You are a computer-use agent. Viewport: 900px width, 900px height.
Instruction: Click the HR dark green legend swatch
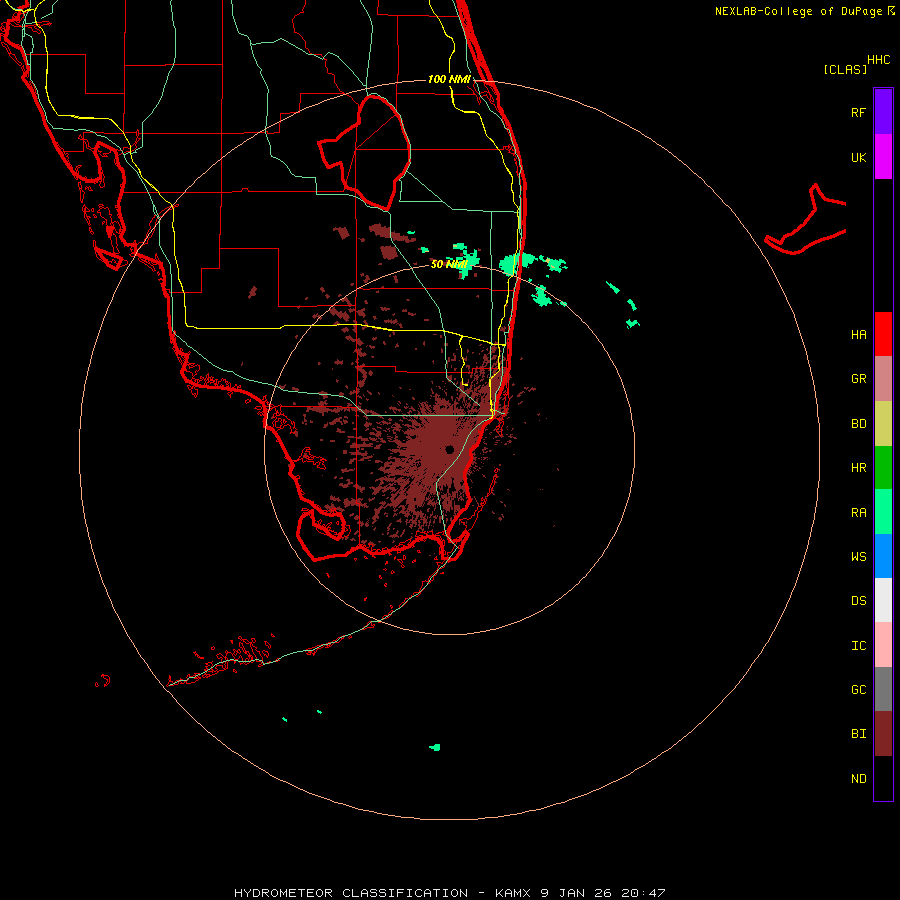[883, 468]
